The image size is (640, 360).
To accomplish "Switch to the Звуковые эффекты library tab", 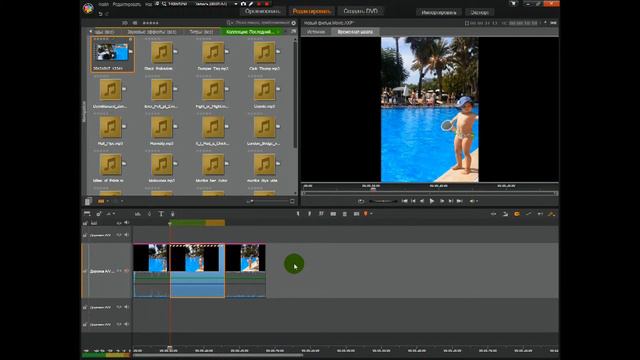I will pyautogui.click(x=152, y=32).
